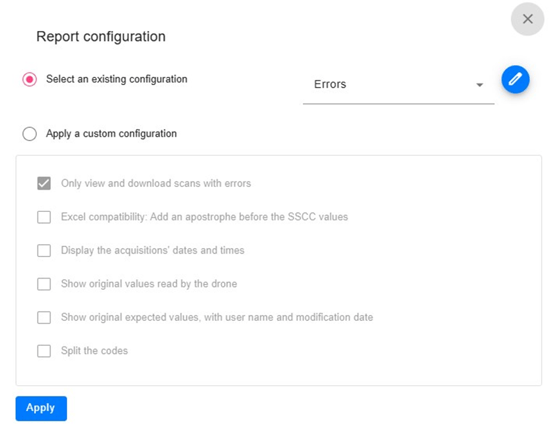Enable the Excel compatibility apostrophe checkbox
The height and width of the screenshot is (425, 553).
point(44,217)
